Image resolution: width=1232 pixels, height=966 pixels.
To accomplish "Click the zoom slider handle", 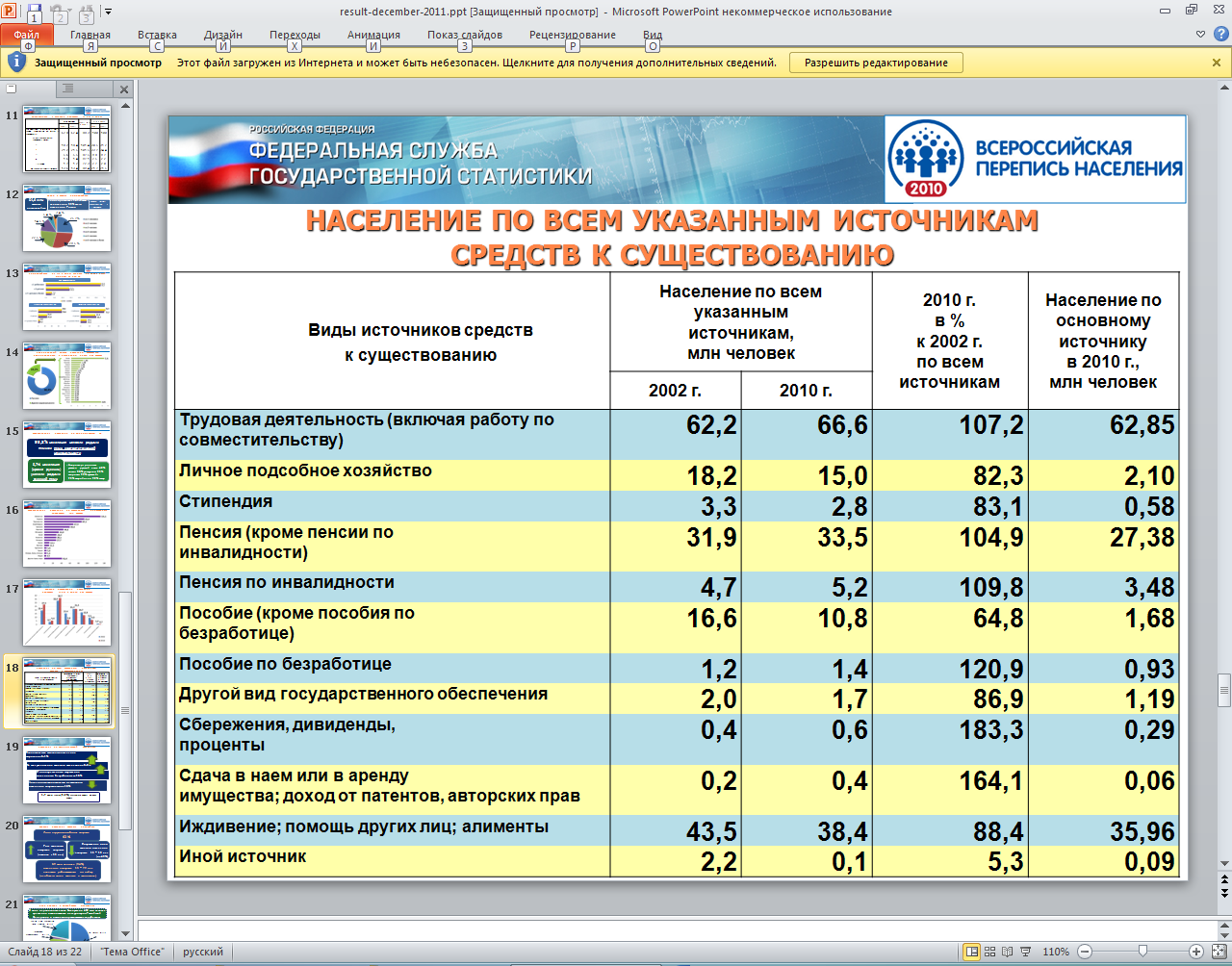I will [1142, 952].
